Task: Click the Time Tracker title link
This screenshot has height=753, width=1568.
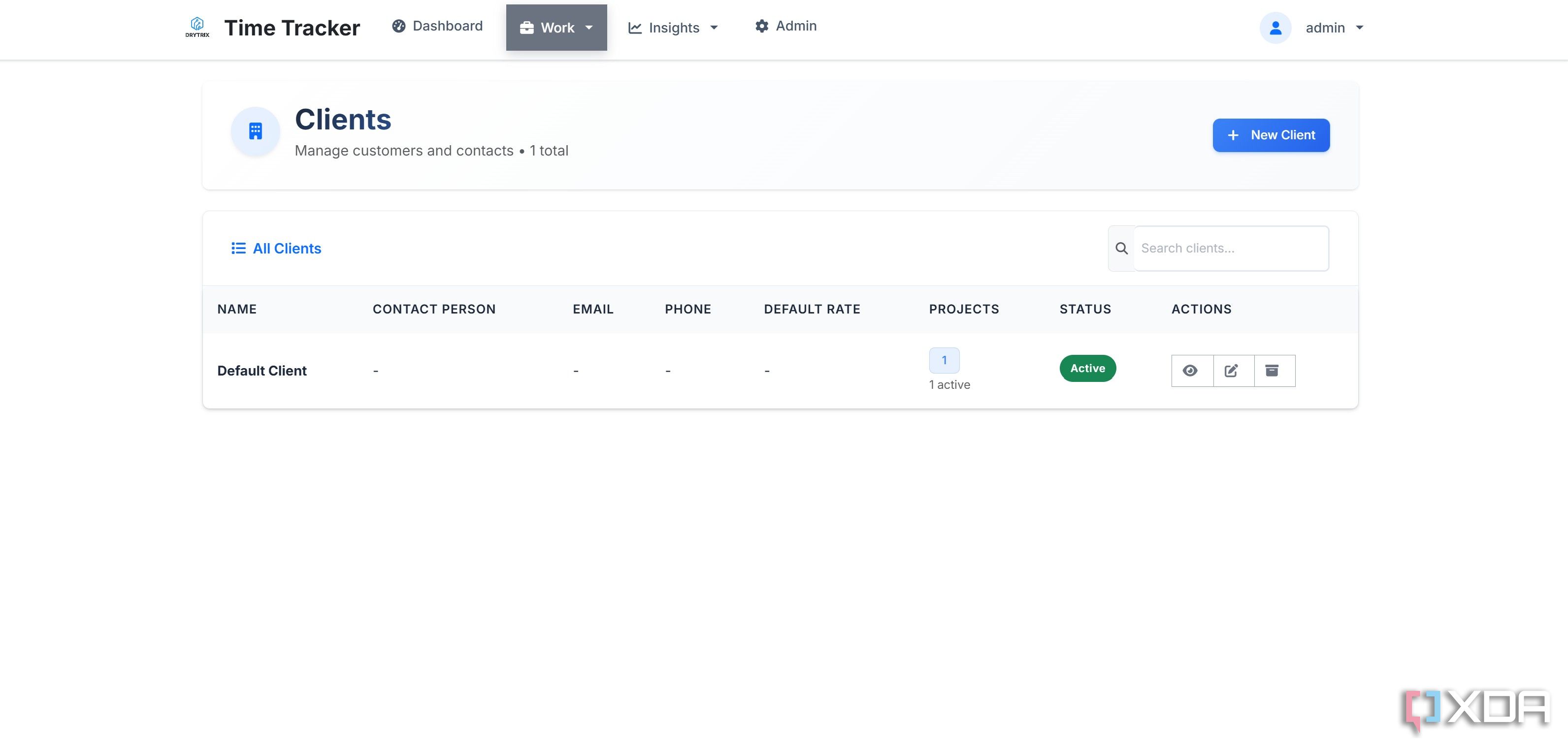Action: click(292, 28)
